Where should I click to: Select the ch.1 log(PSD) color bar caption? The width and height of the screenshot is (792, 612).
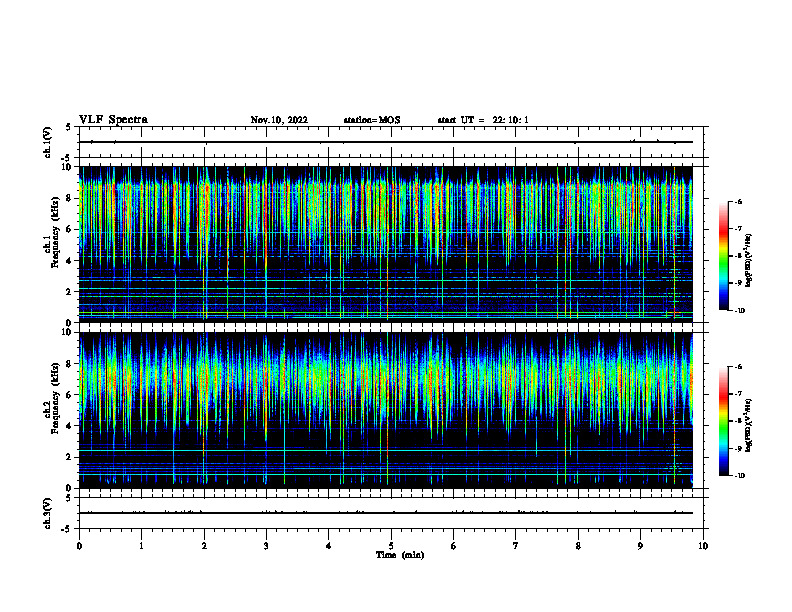click(x=749, y=260)
